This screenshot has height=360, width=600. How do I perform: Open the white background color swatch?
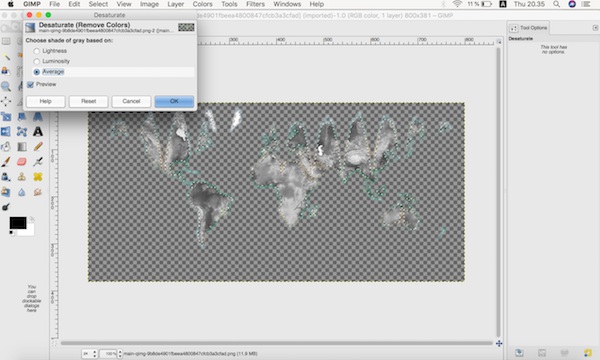pos(28,231)
